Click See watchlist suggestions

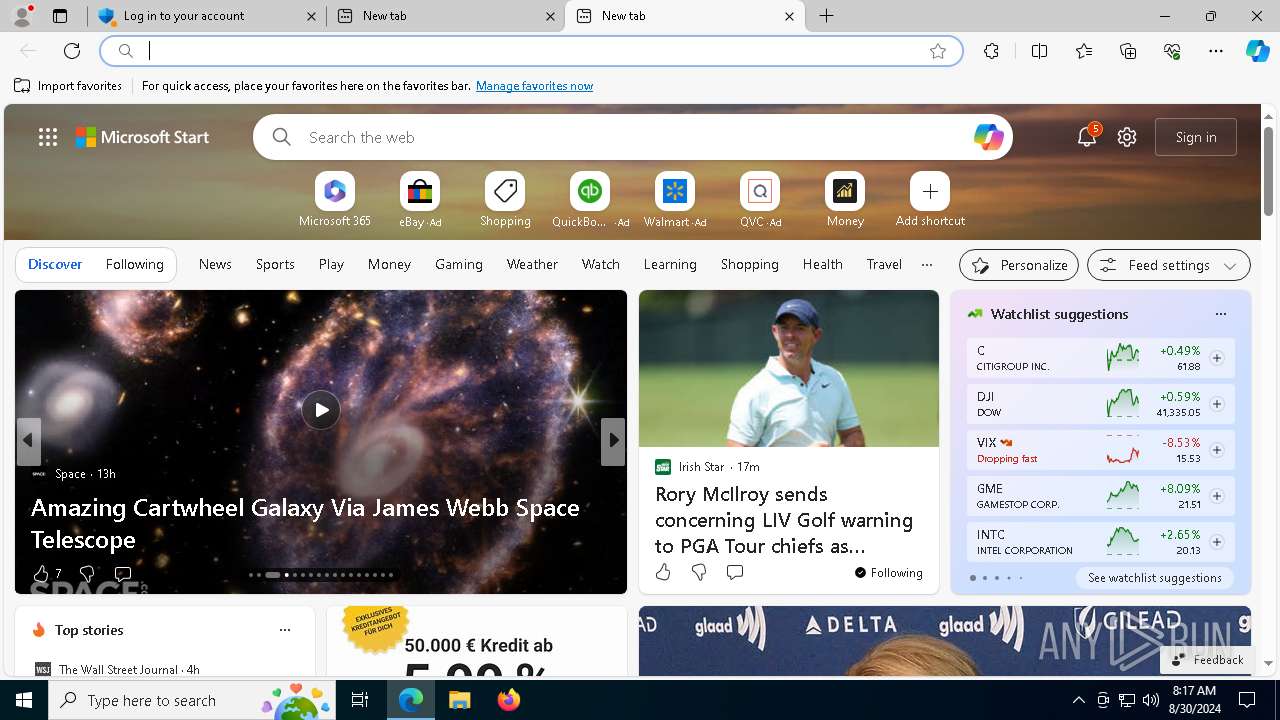(x=1155, y=578)
